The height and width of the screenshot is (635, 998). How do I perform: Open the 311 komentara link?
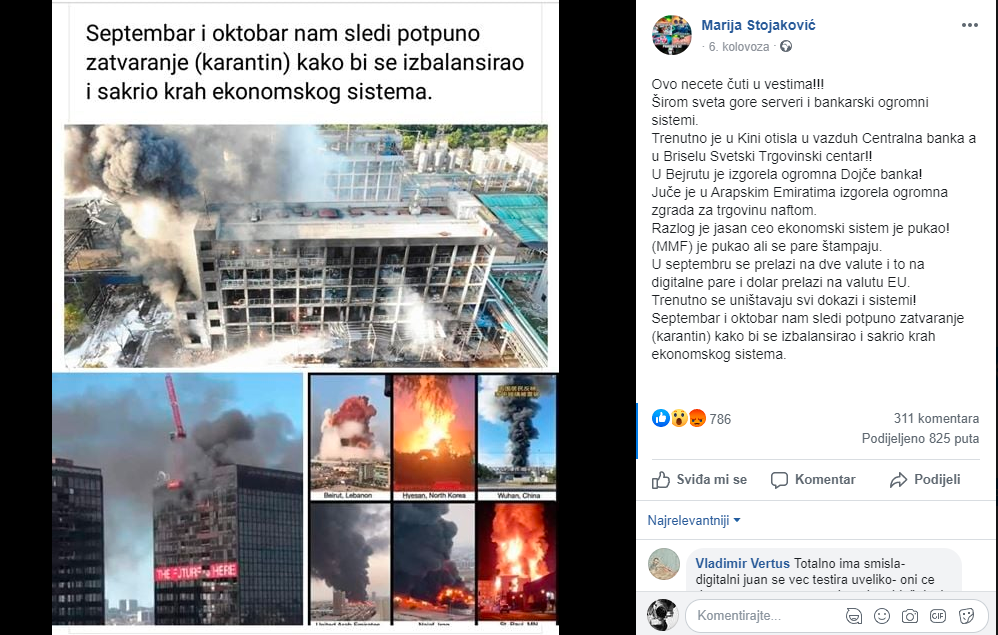[x=936, y=418]
